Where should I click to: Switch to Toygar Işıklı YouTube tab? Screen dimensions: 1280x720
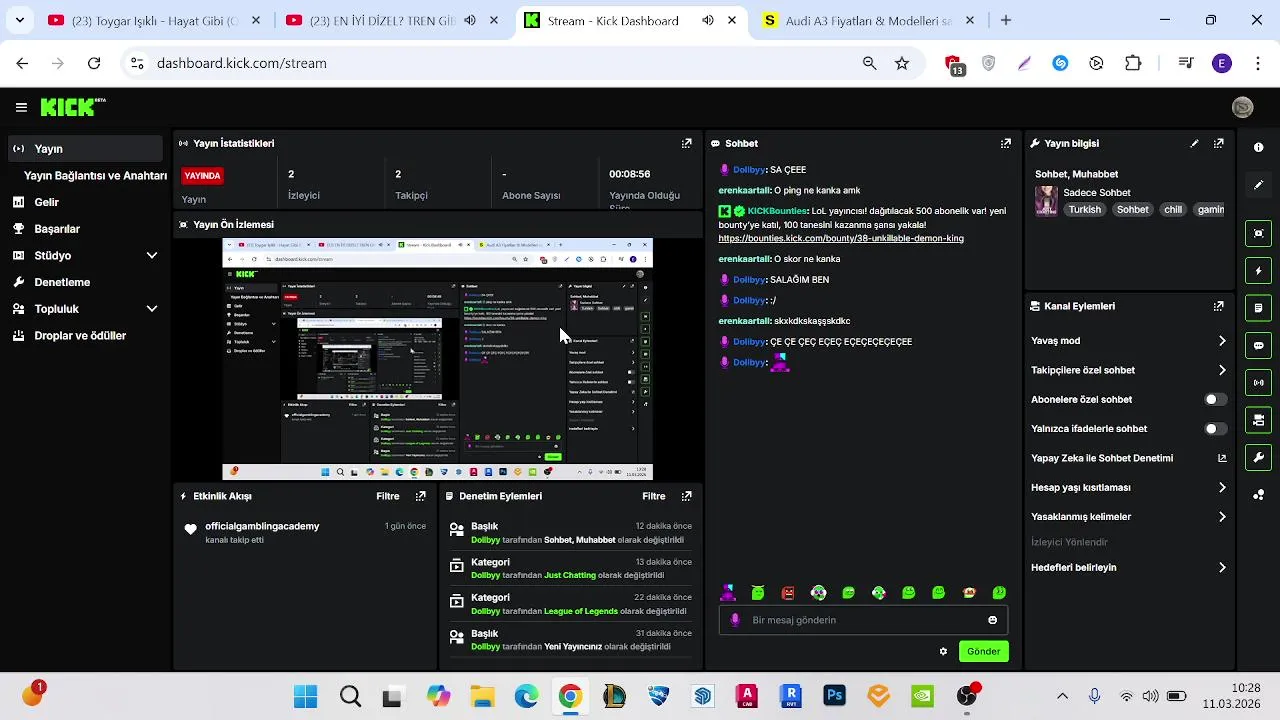point(155,20)
